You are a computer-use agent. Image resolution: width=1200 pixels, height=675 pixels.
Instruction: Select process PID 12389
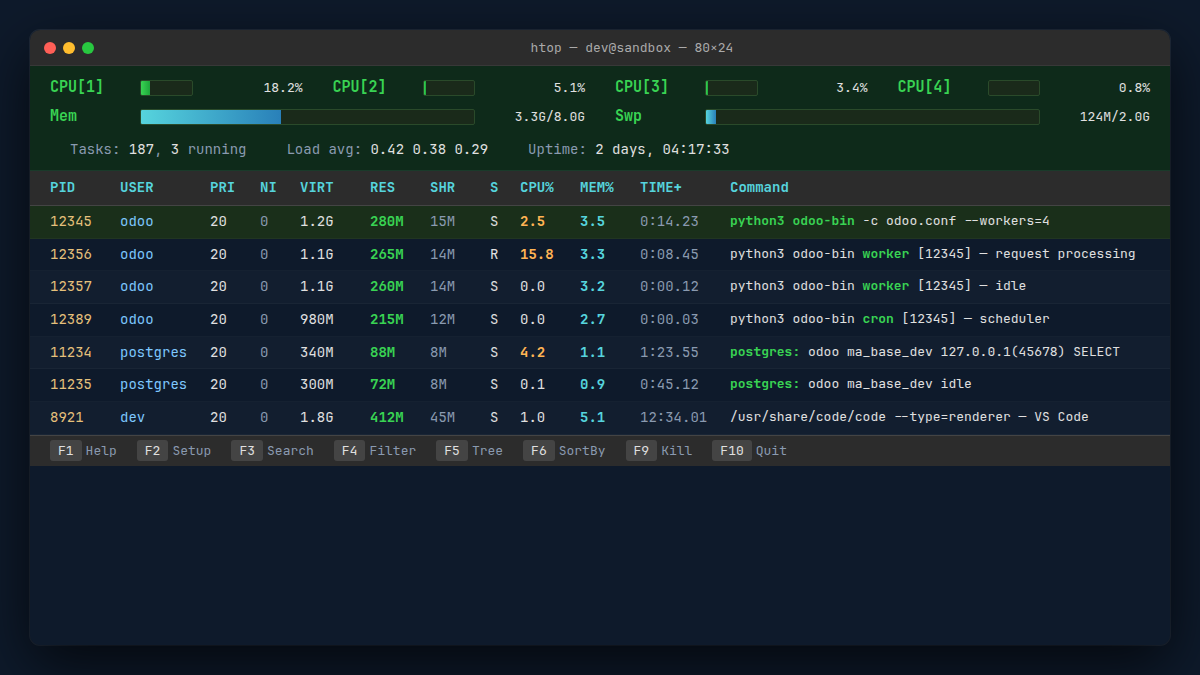point(600,319)
